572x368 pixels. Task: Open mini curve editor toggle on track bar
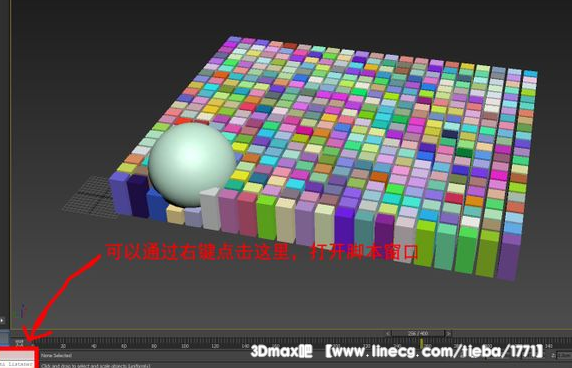click(x=19, y=343)
